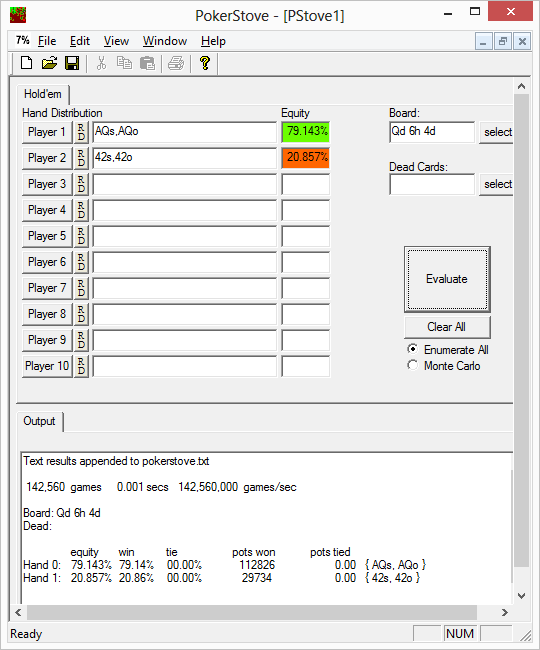
Task: Click the Player 4 button
Action: [x=47, y=210]
